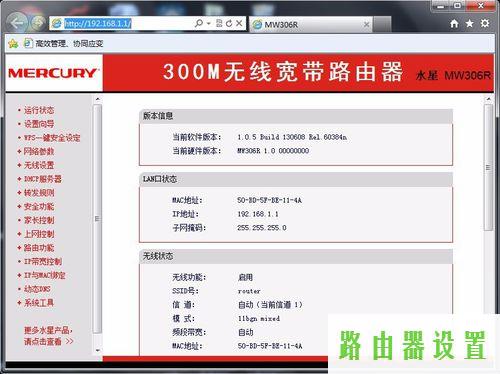The width and height of the screenshot is (500, 374).
Task: Expand 安全功能 in the sidebar
Action: (x=39, y=206)
